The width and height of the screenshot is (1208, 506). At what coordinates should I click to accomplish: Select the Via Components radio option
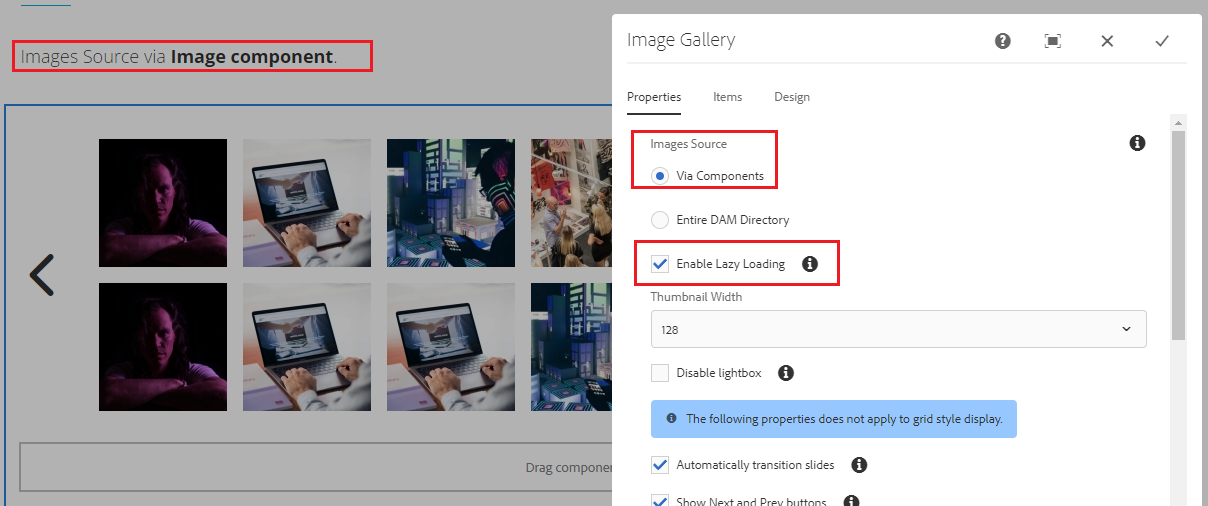tap(660, 176)
